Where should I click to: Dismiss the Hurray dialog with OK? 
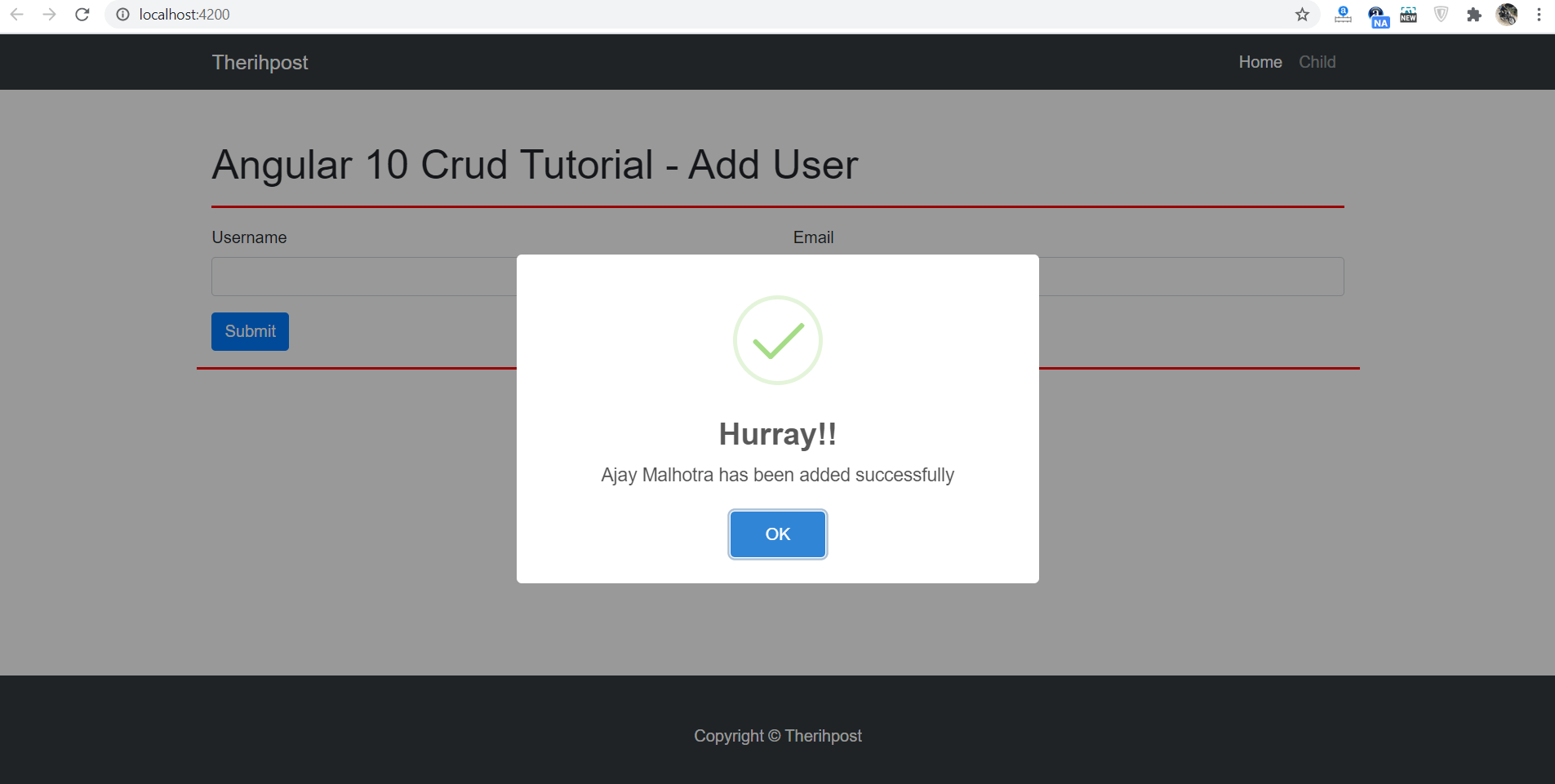point(777,534)
